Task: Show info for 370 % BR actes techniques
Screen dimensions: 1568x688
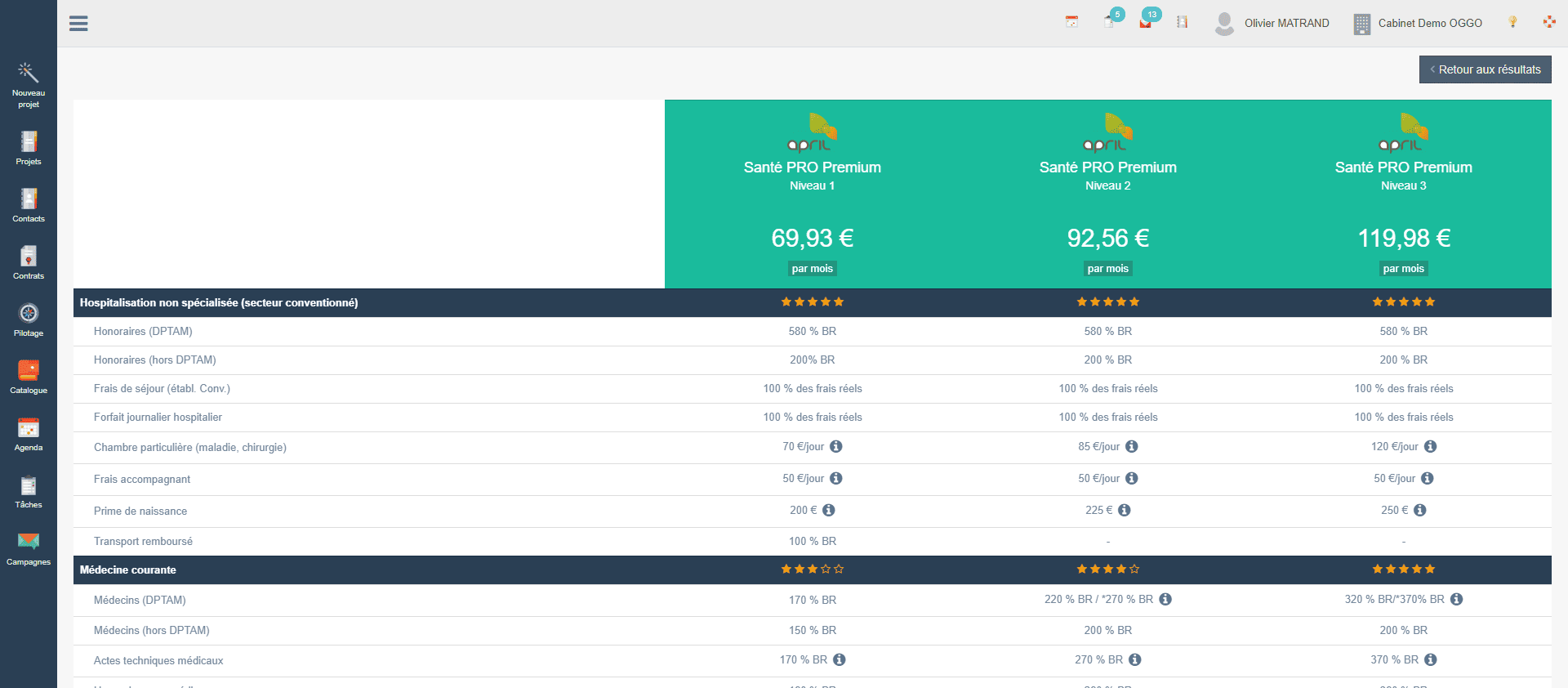Action: coord(1431,659)
